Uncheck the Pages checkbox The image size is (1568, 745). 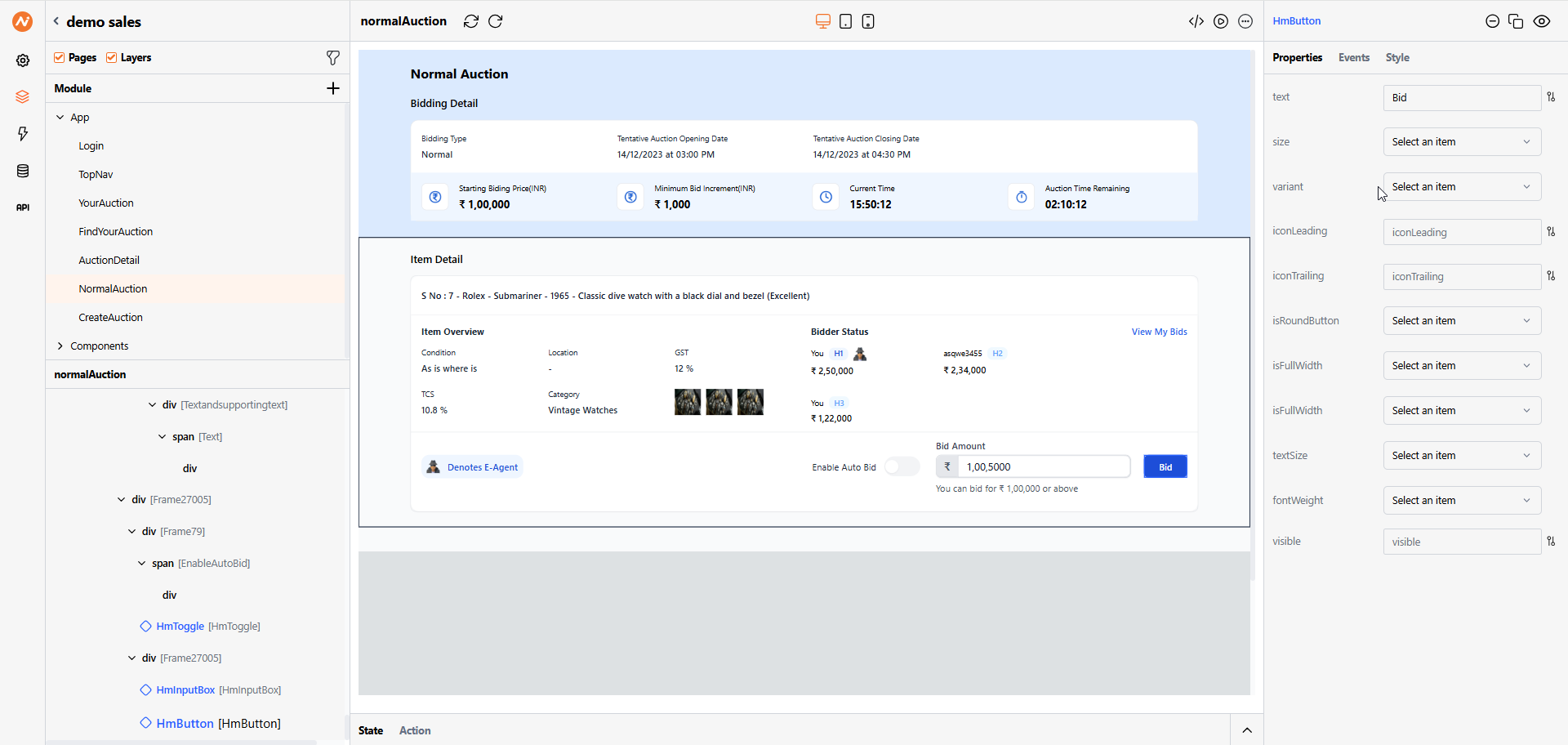59,57
